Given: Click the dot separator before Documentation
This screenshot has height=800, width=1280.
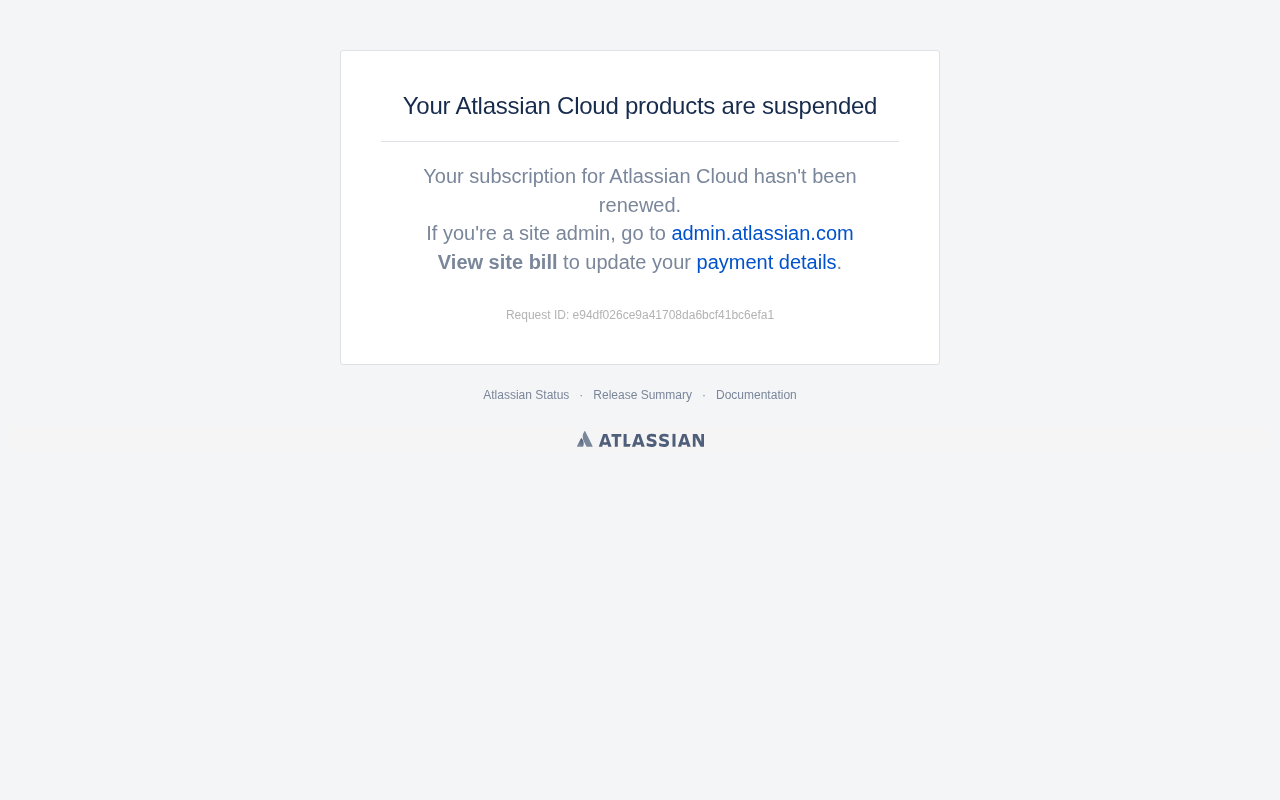Looking at the screenshot, I should click(704, 396).
